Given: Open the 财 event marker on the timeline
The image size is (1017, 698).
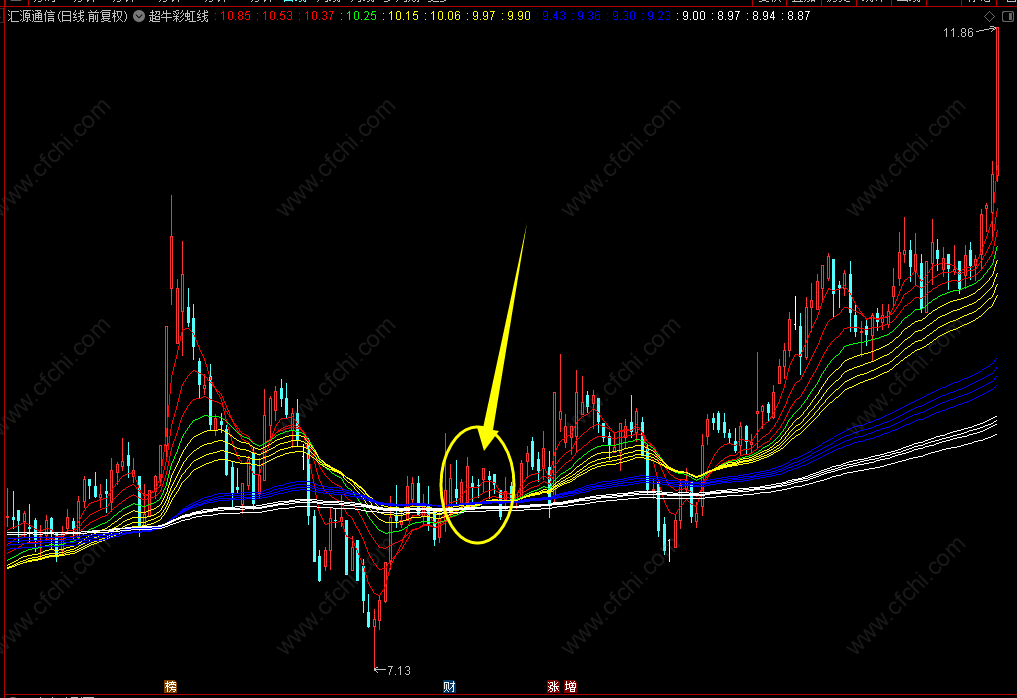Looking at the screenshot, I should [x=449, y=686].
